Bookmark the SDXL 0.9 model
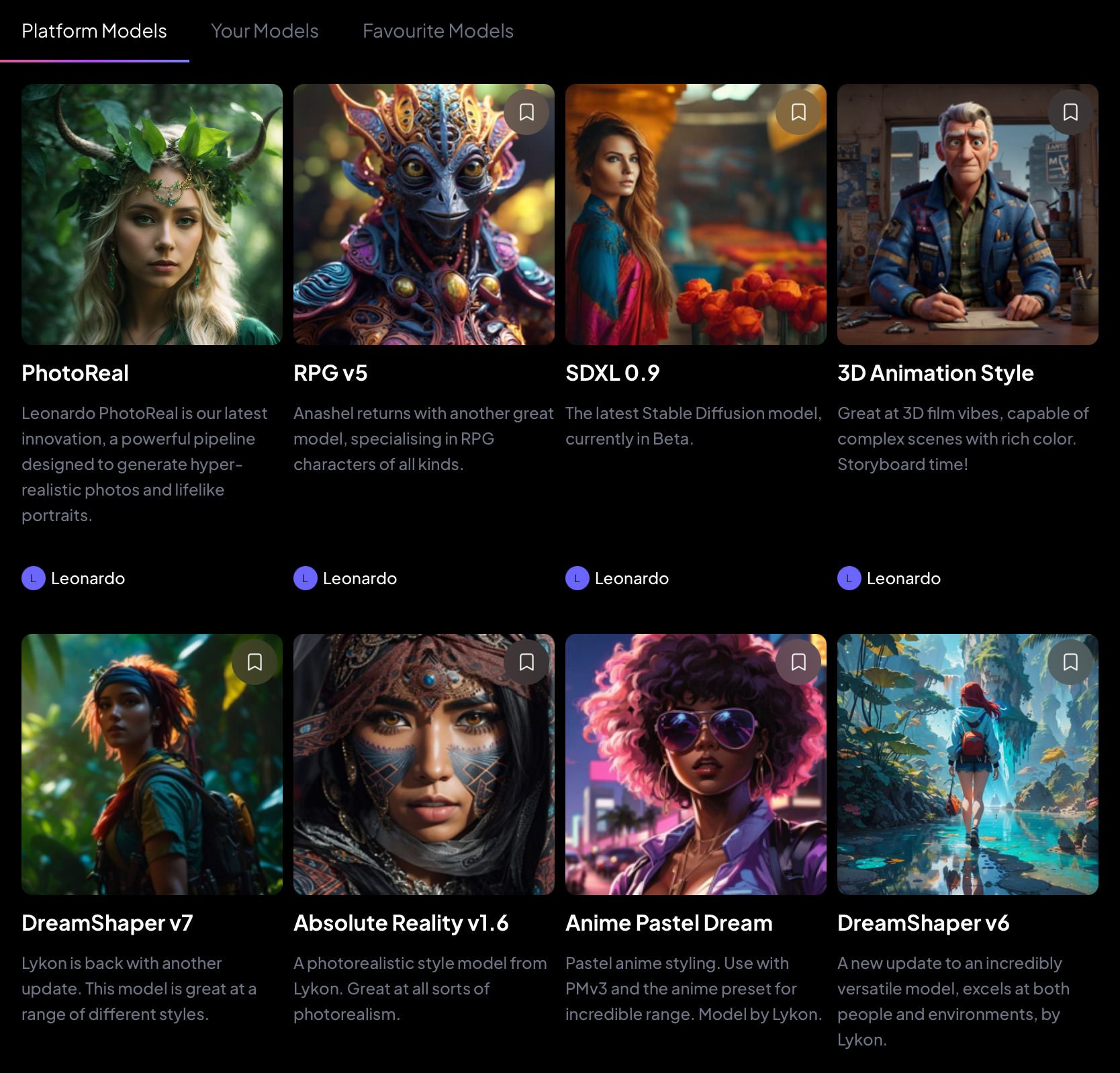 point(798,112)
